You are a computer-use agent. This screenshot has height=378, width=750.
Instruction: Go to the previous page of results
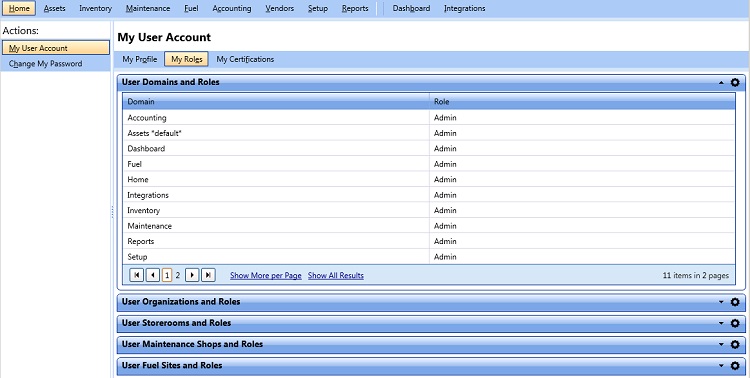coord(153,275)
